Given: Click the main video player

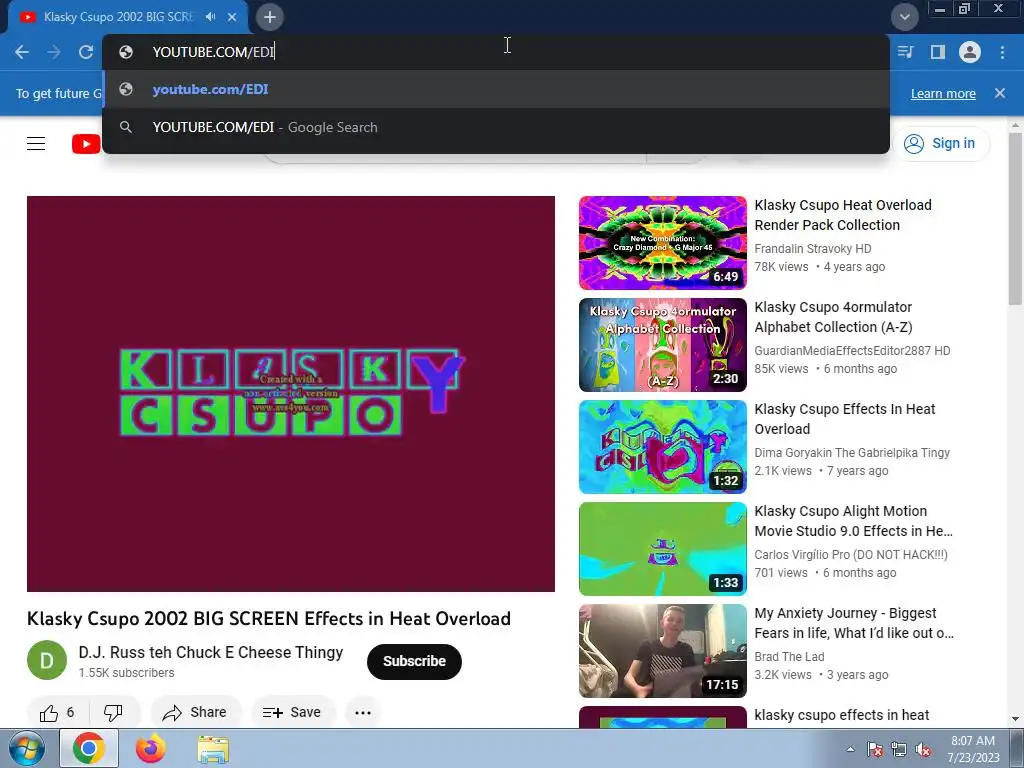Looking at the screenshot, I should [291, 394].
